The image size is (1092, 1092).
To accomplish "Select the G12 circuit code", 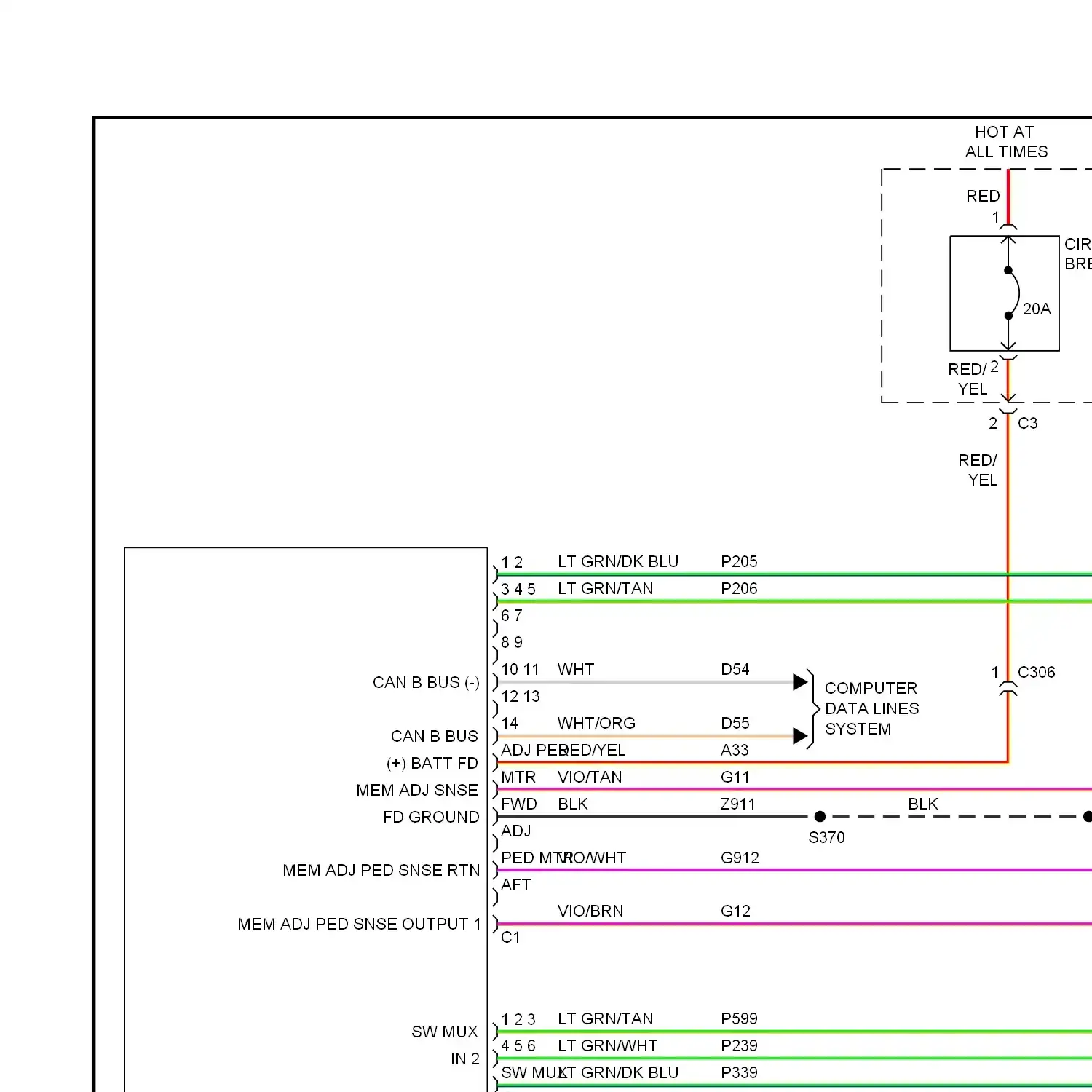I will coord(735,911).
